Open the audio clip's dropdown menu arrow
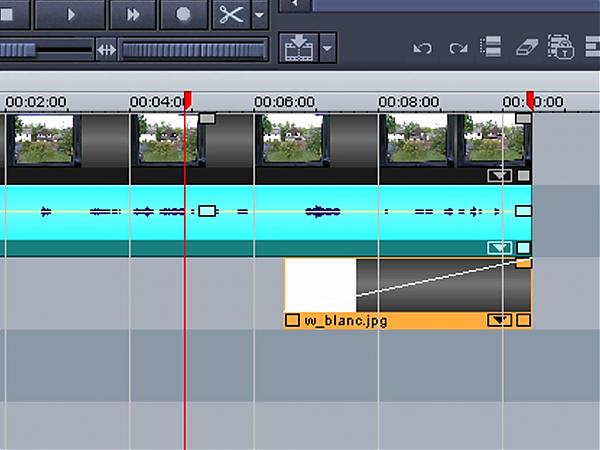The height and width of the screenshot is (450, 600). [x=500, y=248]
